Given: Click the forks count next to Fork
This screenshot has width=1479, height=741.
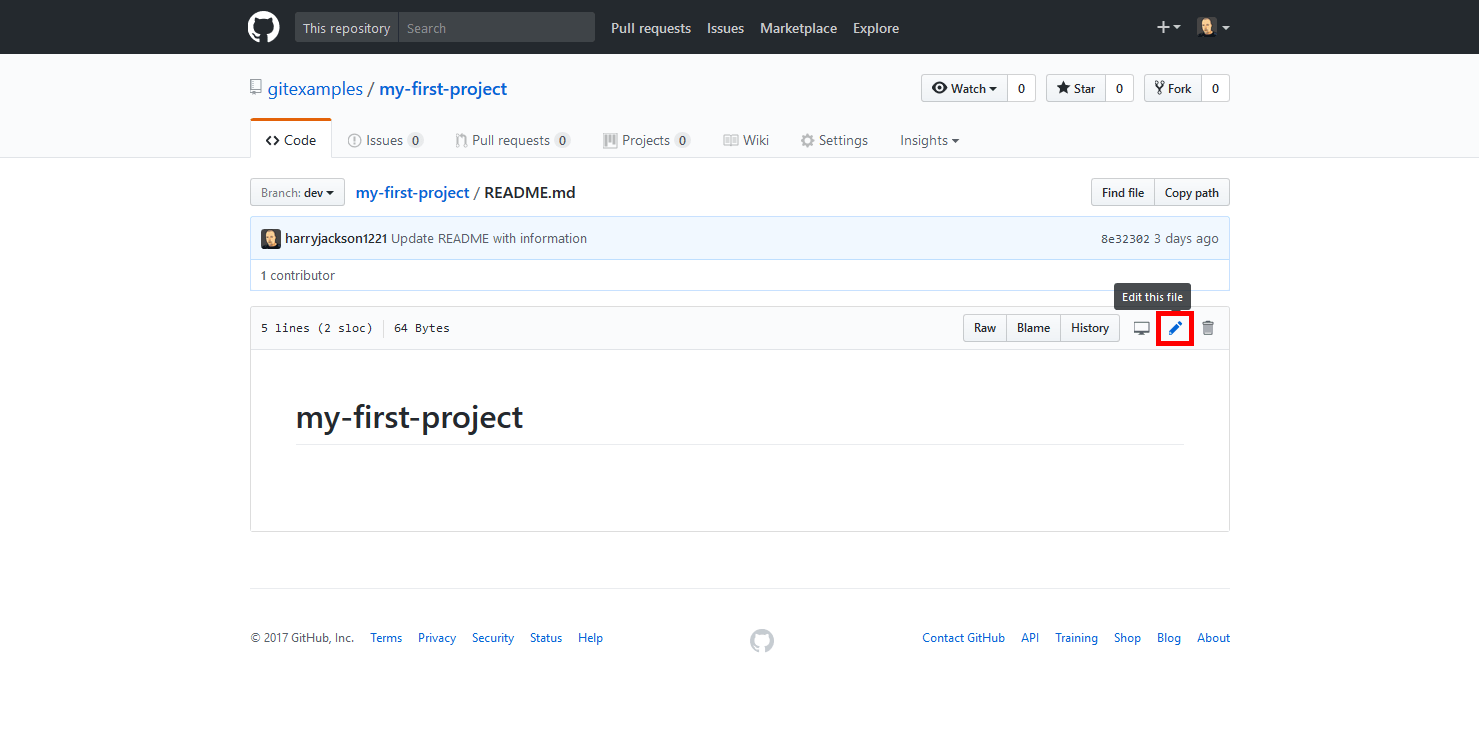Looking at the screenshot, I should (x=1215, y=88).
